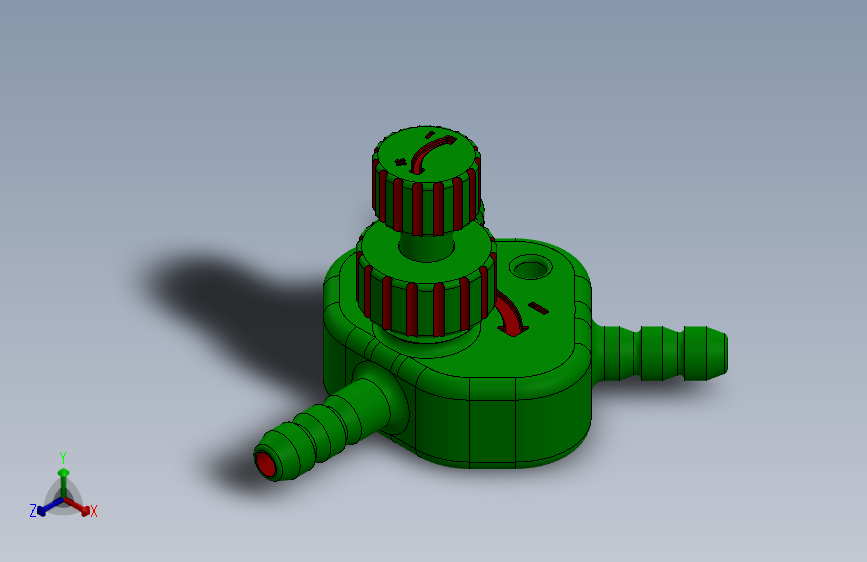Select the round hole on the valve body top
Image resolution: width=867 pixels, height=562 pixels.
coord(531,268)
